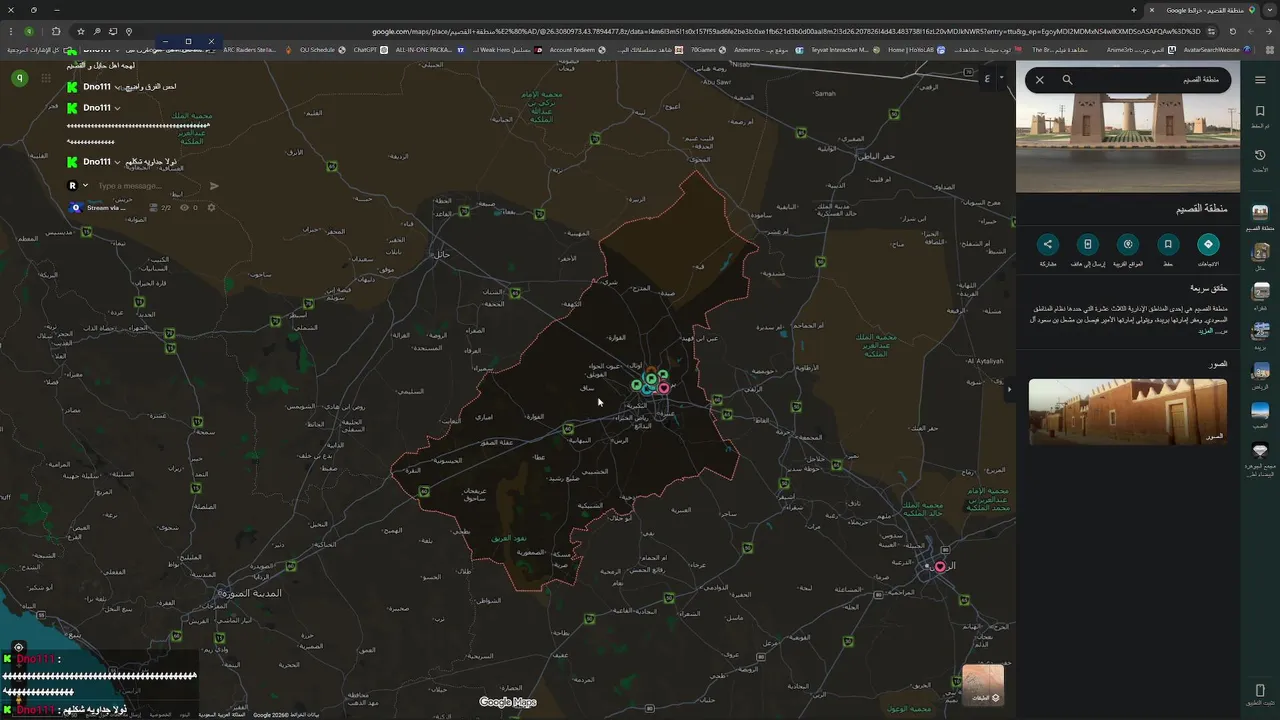Open the Google Maps hamburger menu
Screen dimensions: 1280x720
[x=1260, y=80]
